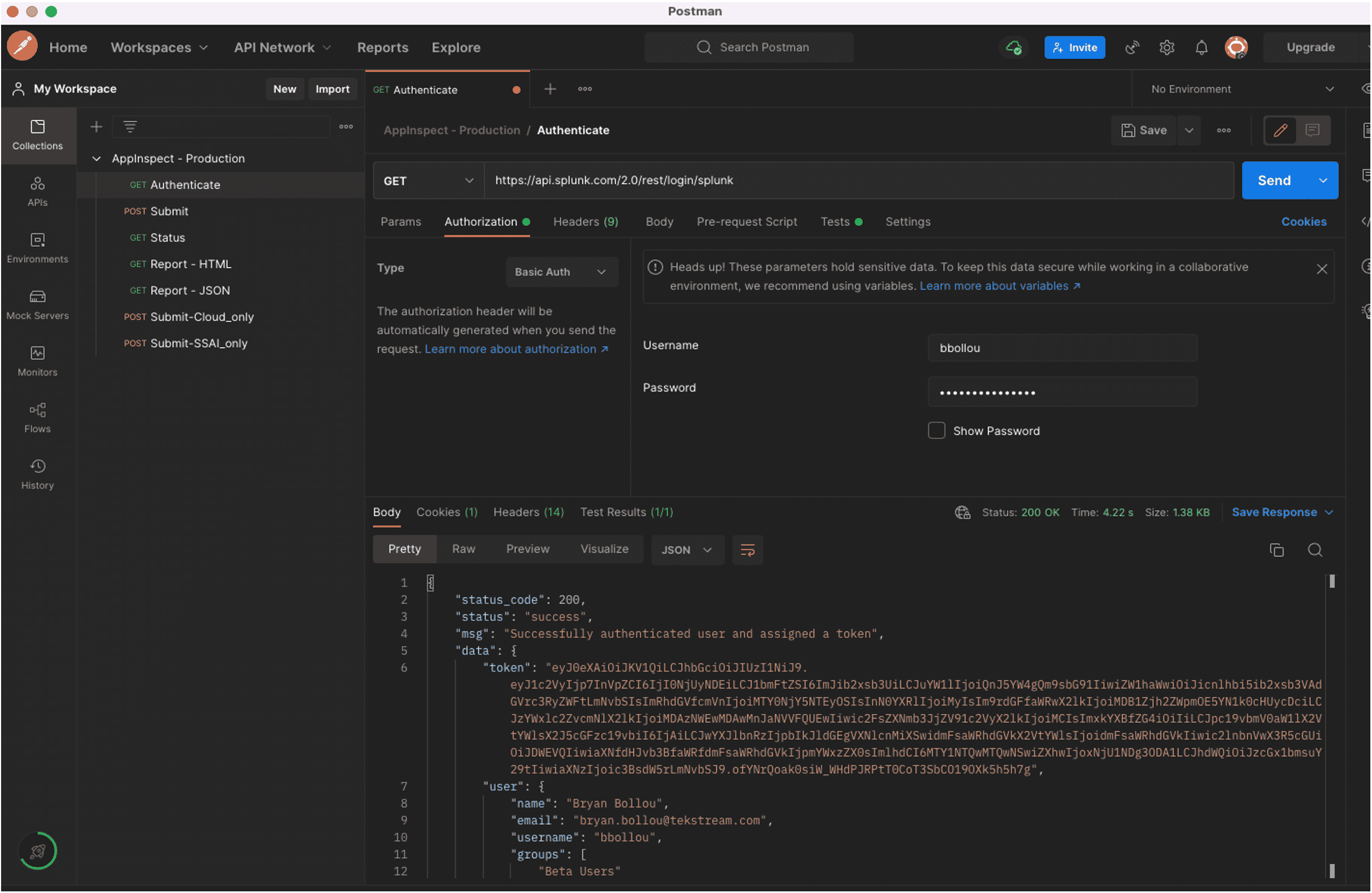This screenshot has width=1372, height=893.
Task: Switch to the request Settings tab
Action: pos(908,222)
